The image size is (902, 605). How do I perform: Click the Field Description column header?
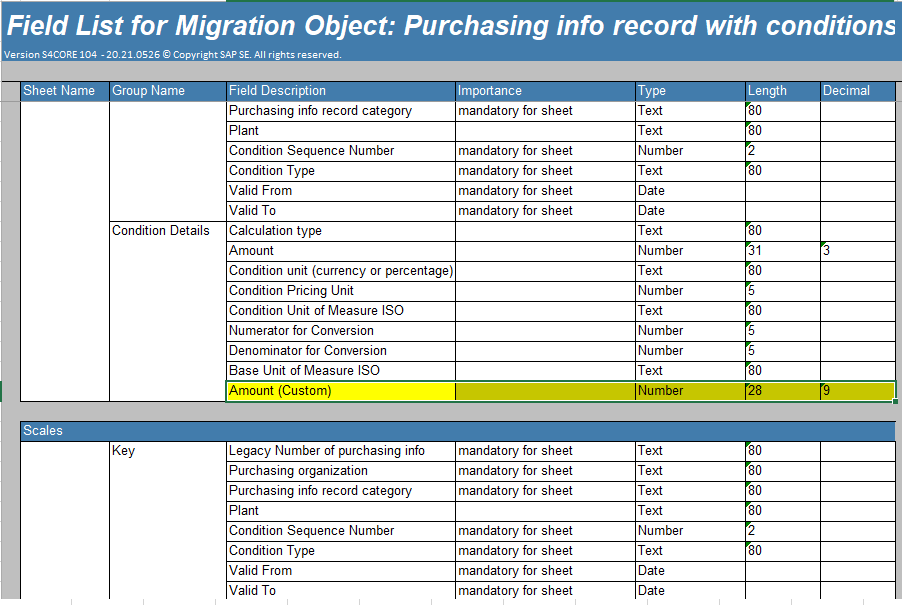point(341,91)
